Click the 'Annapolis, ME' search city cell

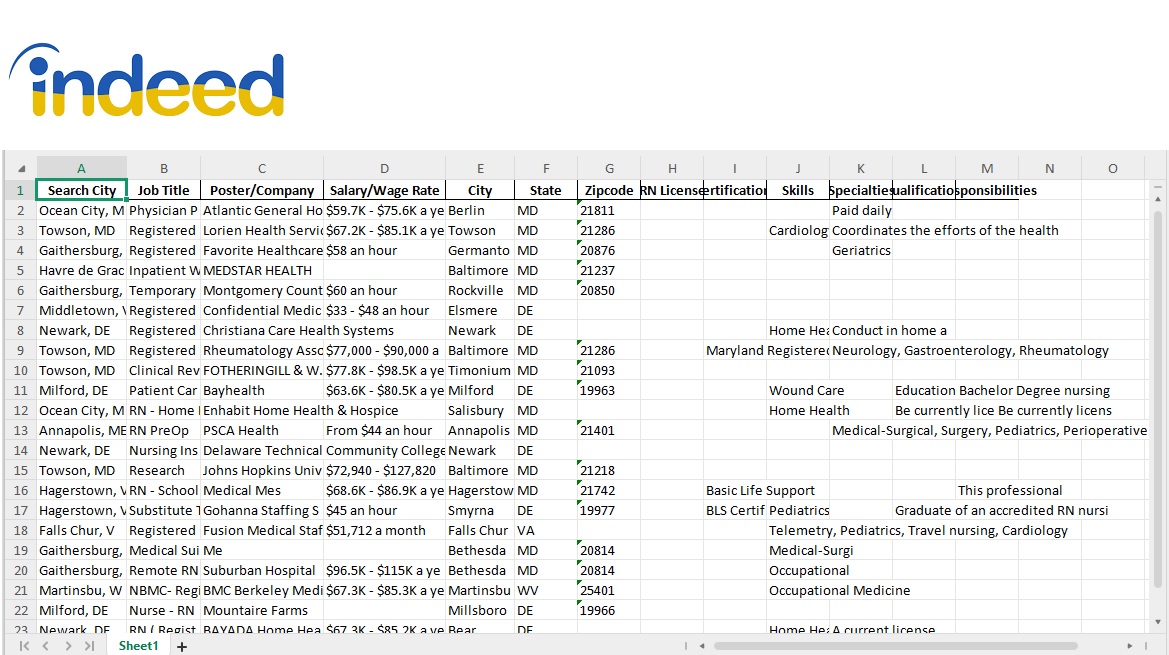(81, 431)
